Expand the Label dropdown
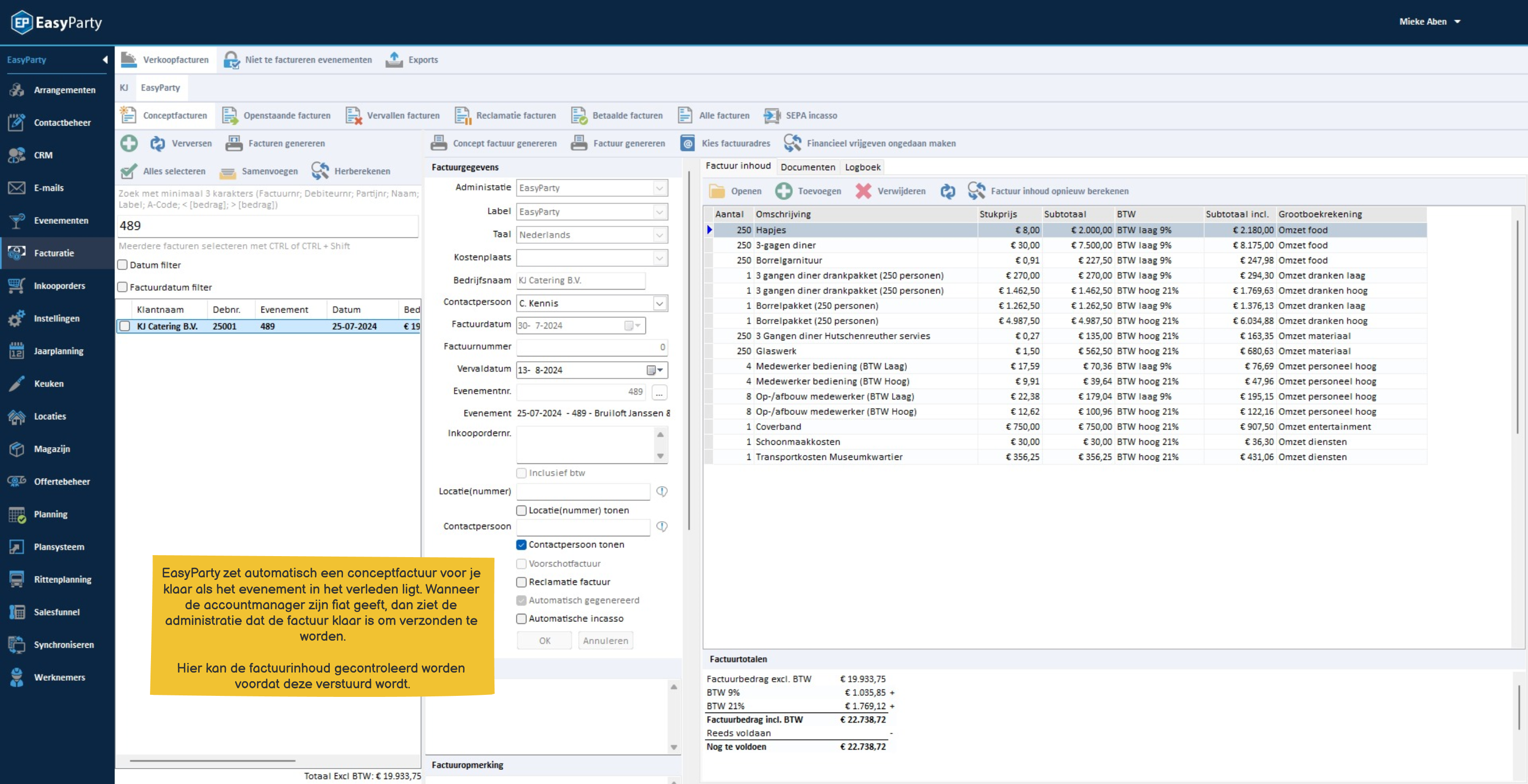Screen dimensions: 1528x784 pos(660,212)
